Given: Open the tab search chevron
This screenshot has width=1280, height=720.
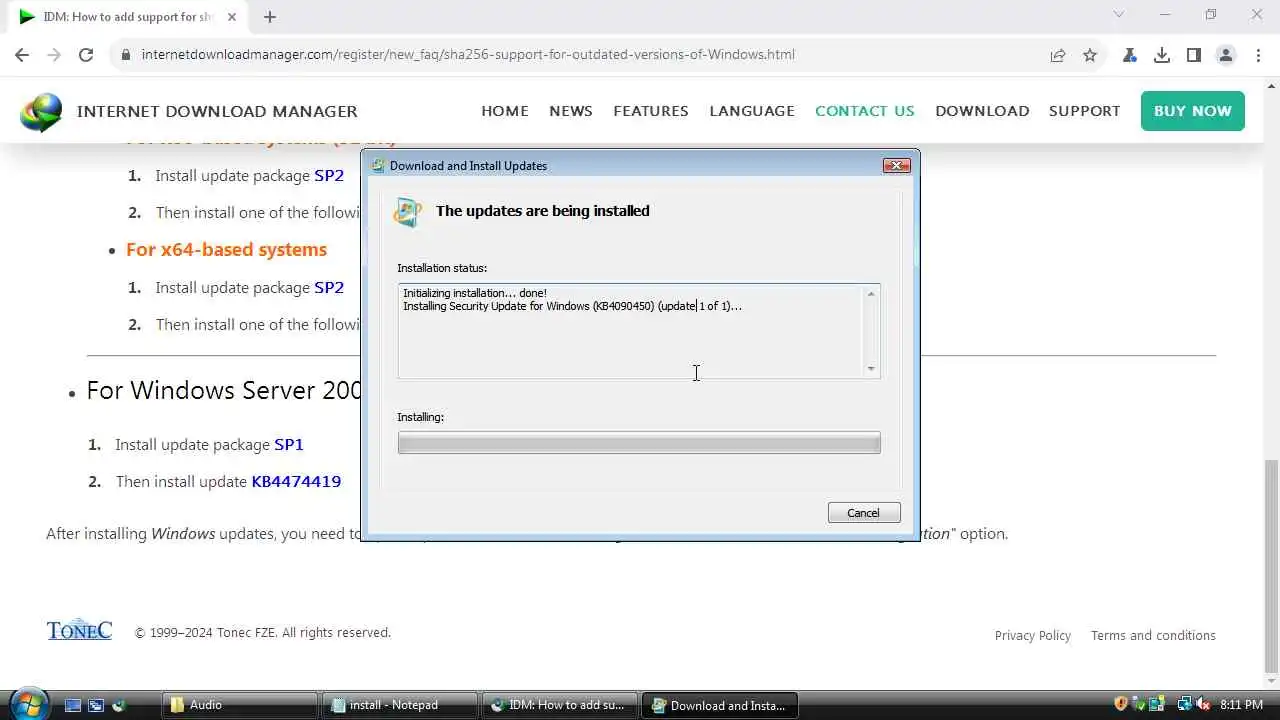Looking at the screenshot, I should [1119, 15].
